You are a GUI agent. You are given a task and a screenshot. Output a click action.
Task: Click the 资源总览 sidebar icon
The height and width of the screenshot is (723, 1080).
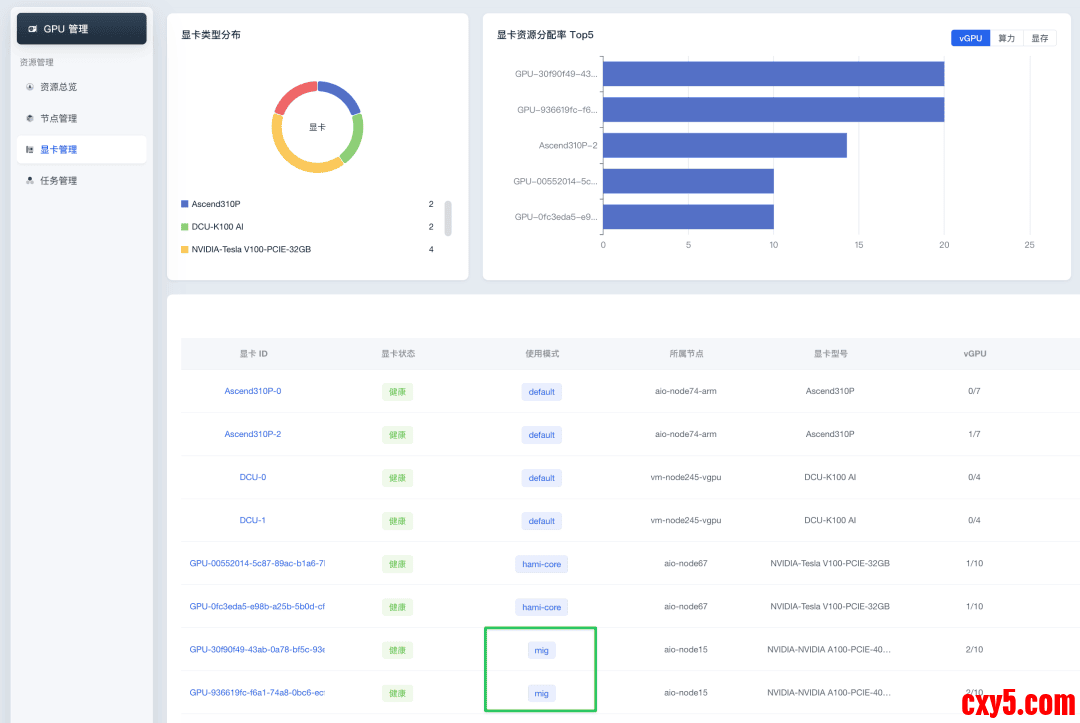30,87
